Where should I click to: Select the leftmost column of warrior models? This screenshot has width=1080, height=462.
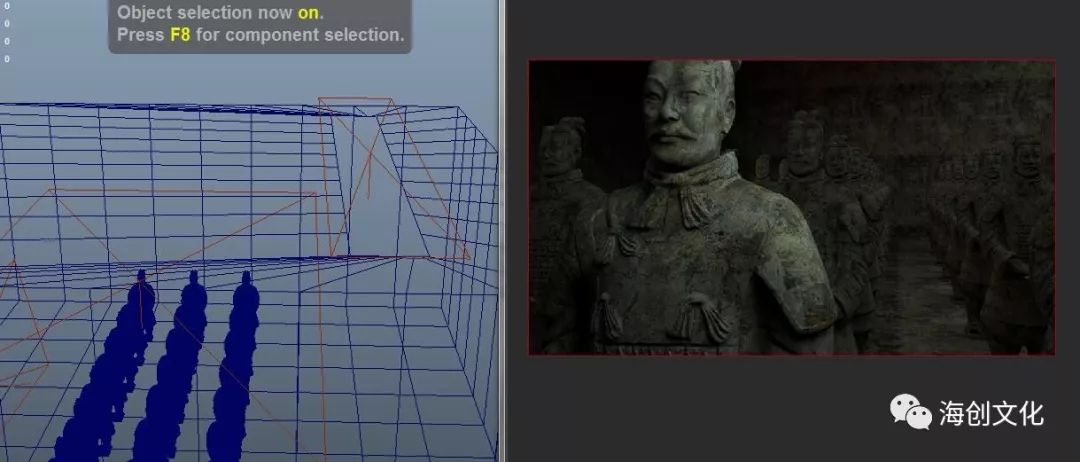pyautogui.click(x=110, y=380)
